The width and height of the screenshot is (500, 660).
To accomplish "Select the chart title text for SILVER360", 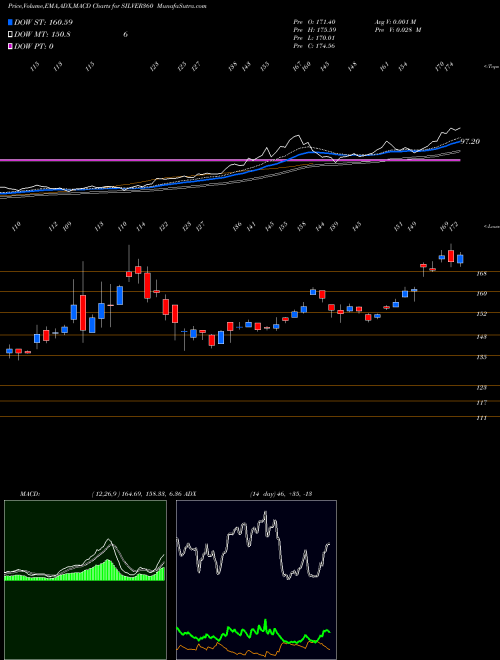I will [107, 6].
